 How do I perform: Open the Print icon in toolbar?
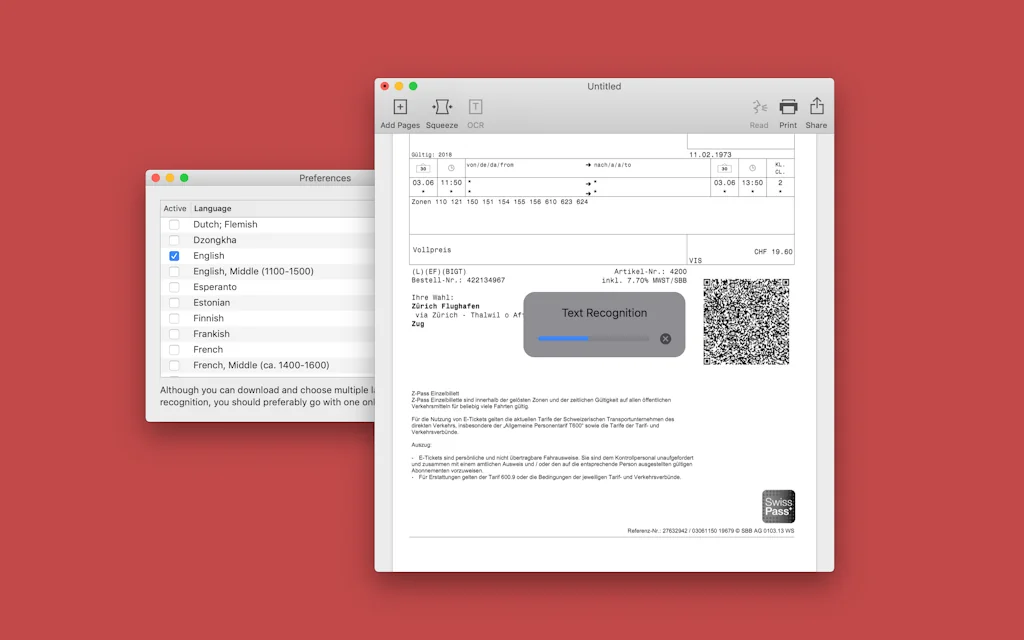click(788, 108)
